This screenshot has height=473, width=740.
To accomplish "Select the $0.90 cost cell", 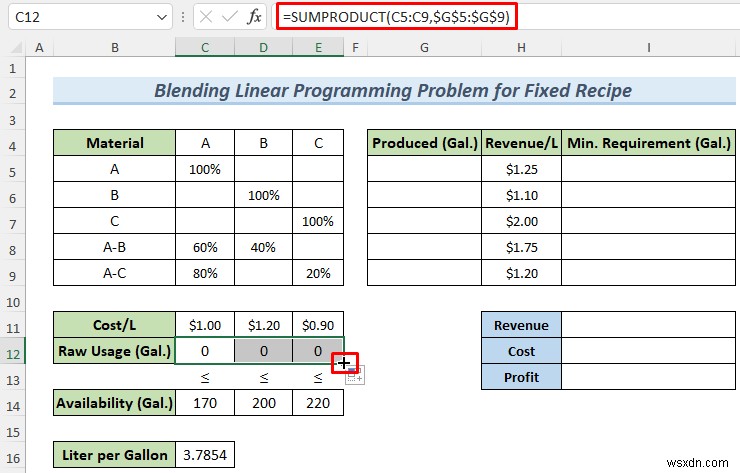I will pos(318,325).
